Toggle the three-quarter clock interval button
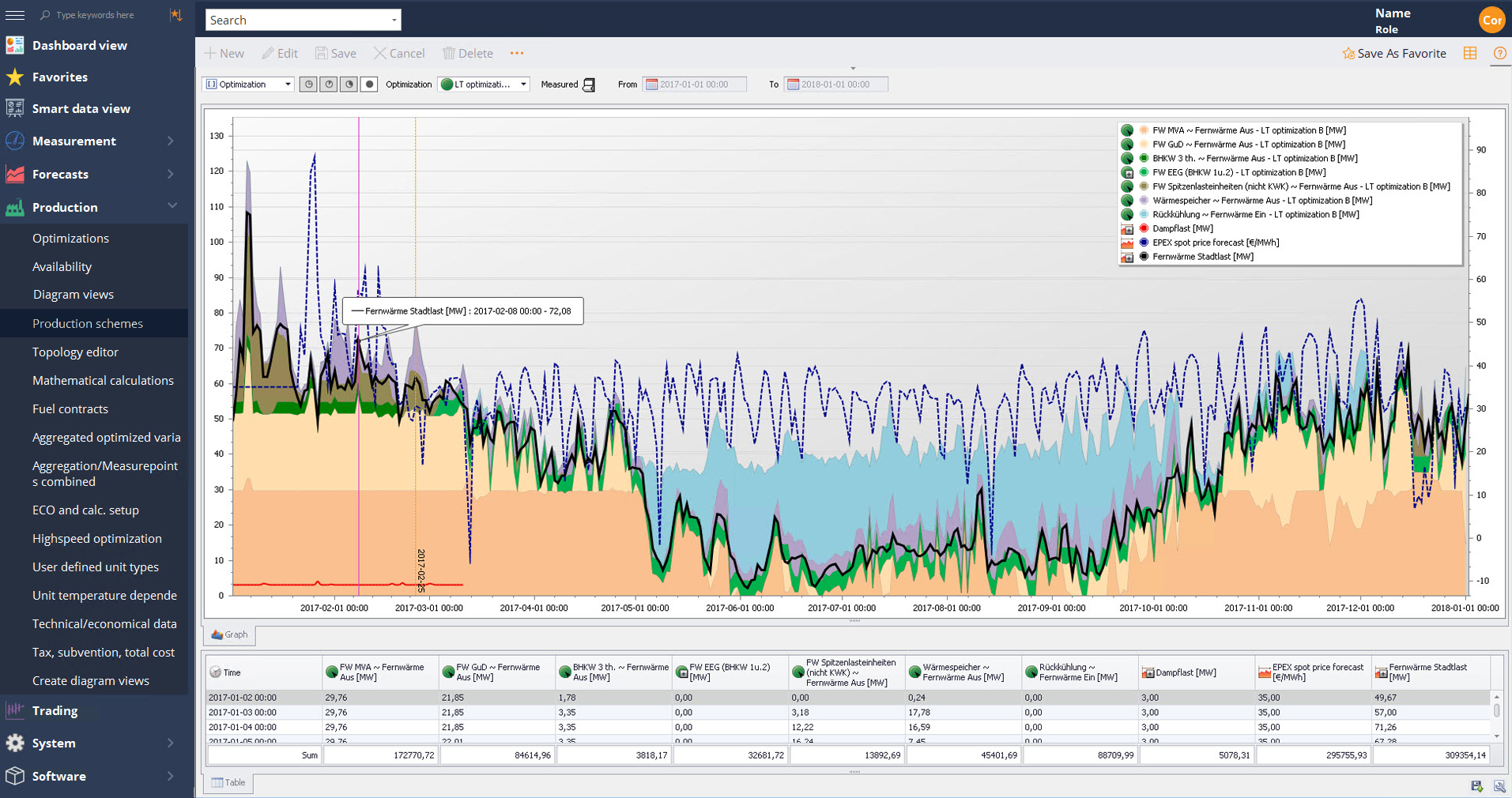Screen dimensions: 1512x798 pyautogui.click(x=349, y=85)
